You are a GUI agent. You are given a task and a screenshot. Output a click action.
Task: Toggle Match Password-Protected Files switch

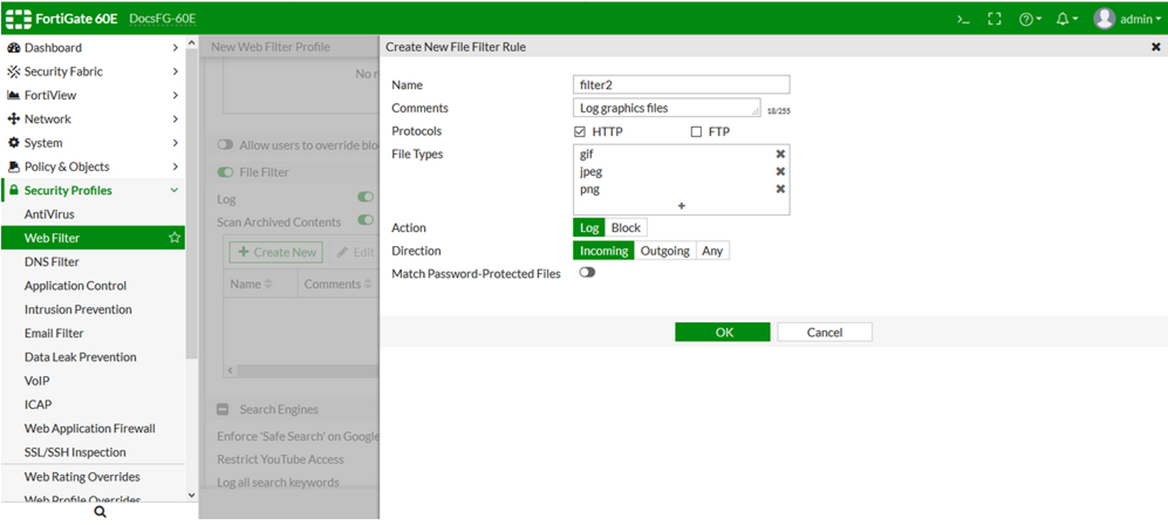pyautogui.click(x=588, y=273)
